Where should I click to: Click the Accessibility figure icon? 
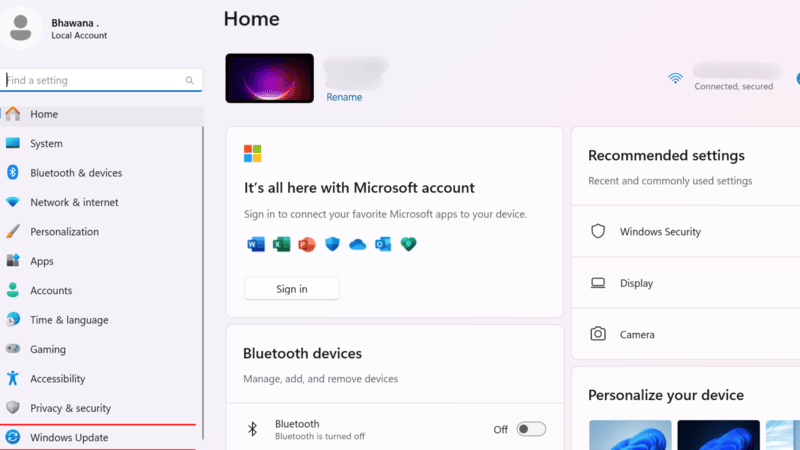pos(13,378)
